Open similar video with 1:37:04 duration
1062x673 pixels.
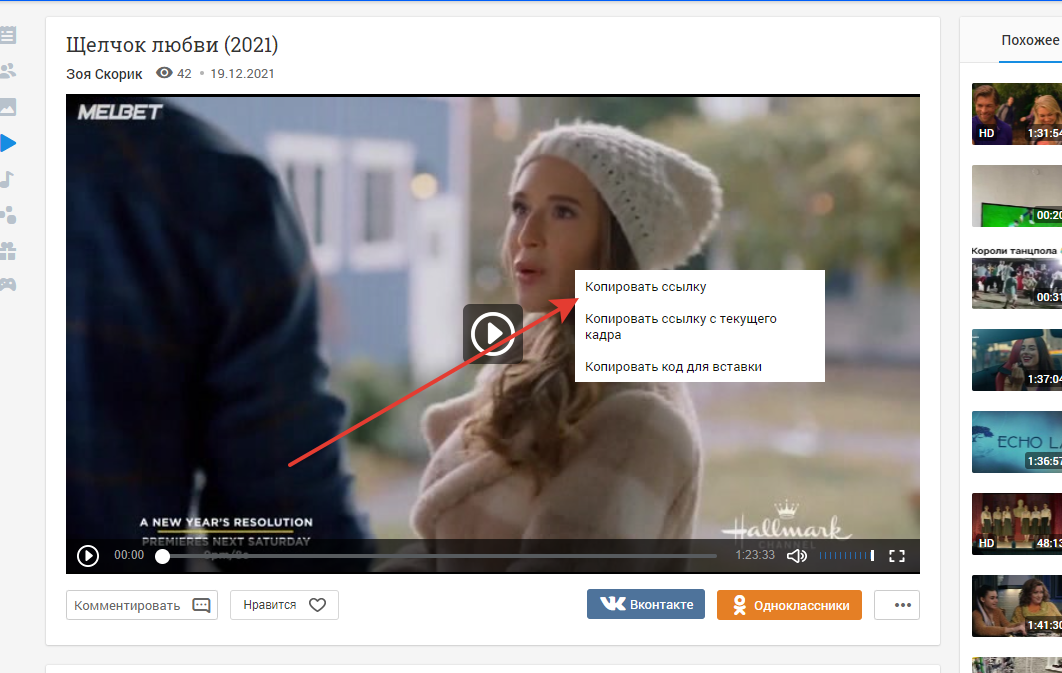(x=1017, y=360)
